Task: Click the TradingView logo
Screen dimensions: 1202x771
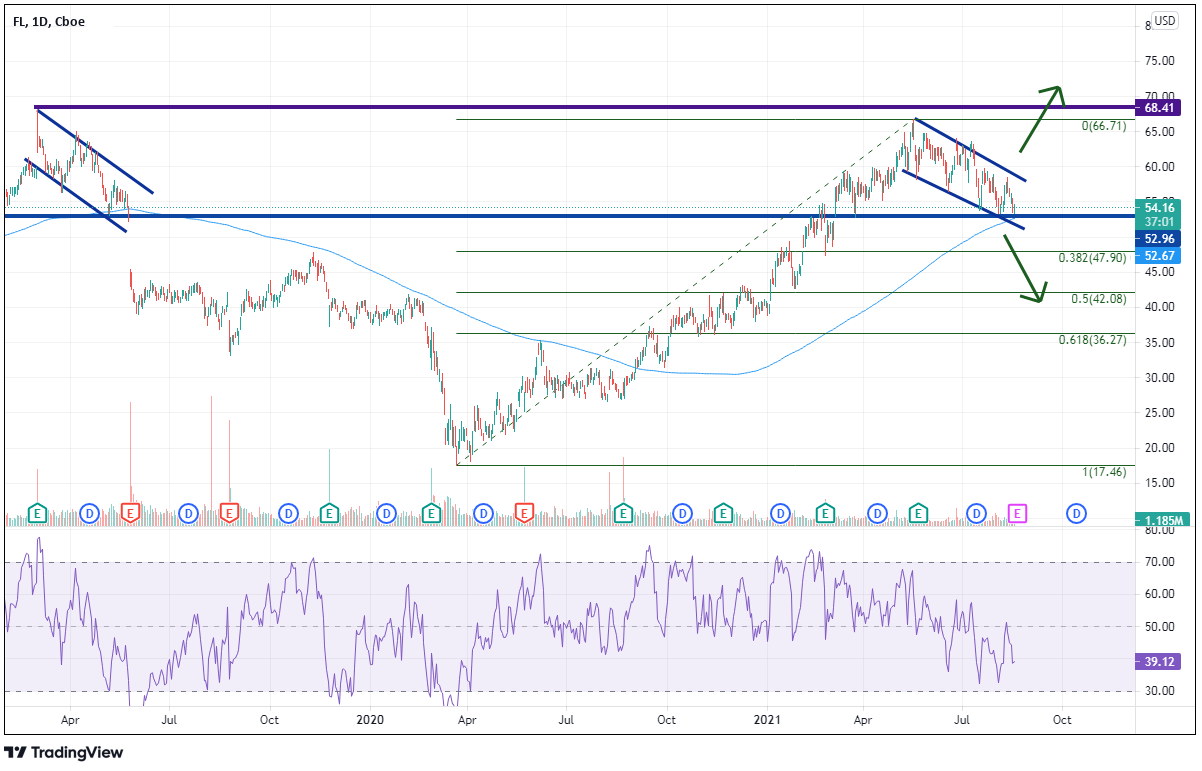Action: tap(64, 752)
